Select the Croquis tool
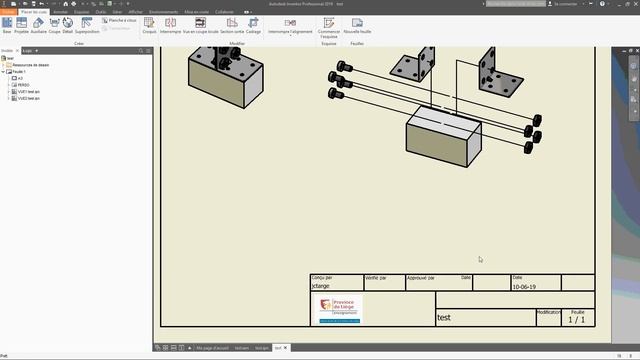The width and height of the screenshot is (640, 360). pos(149,25)
